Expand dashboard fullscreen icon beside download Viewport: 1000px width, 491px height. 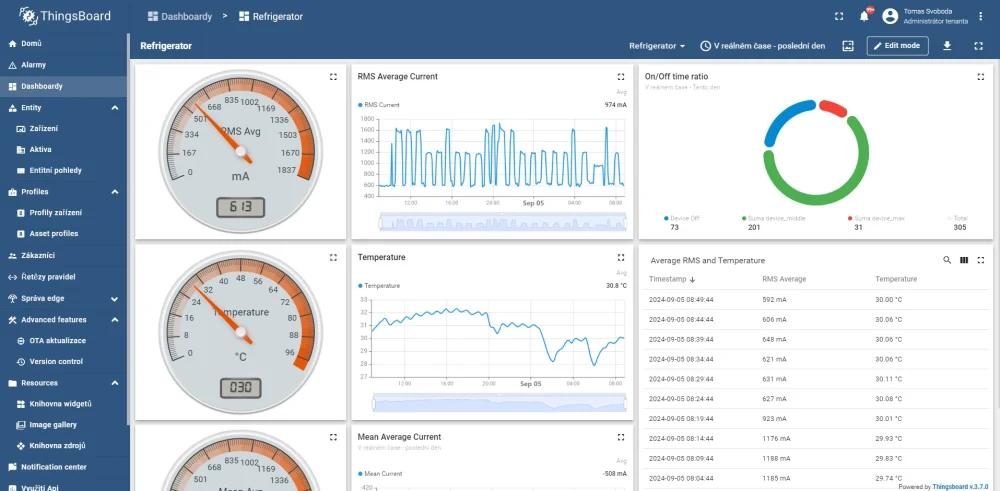979,46
